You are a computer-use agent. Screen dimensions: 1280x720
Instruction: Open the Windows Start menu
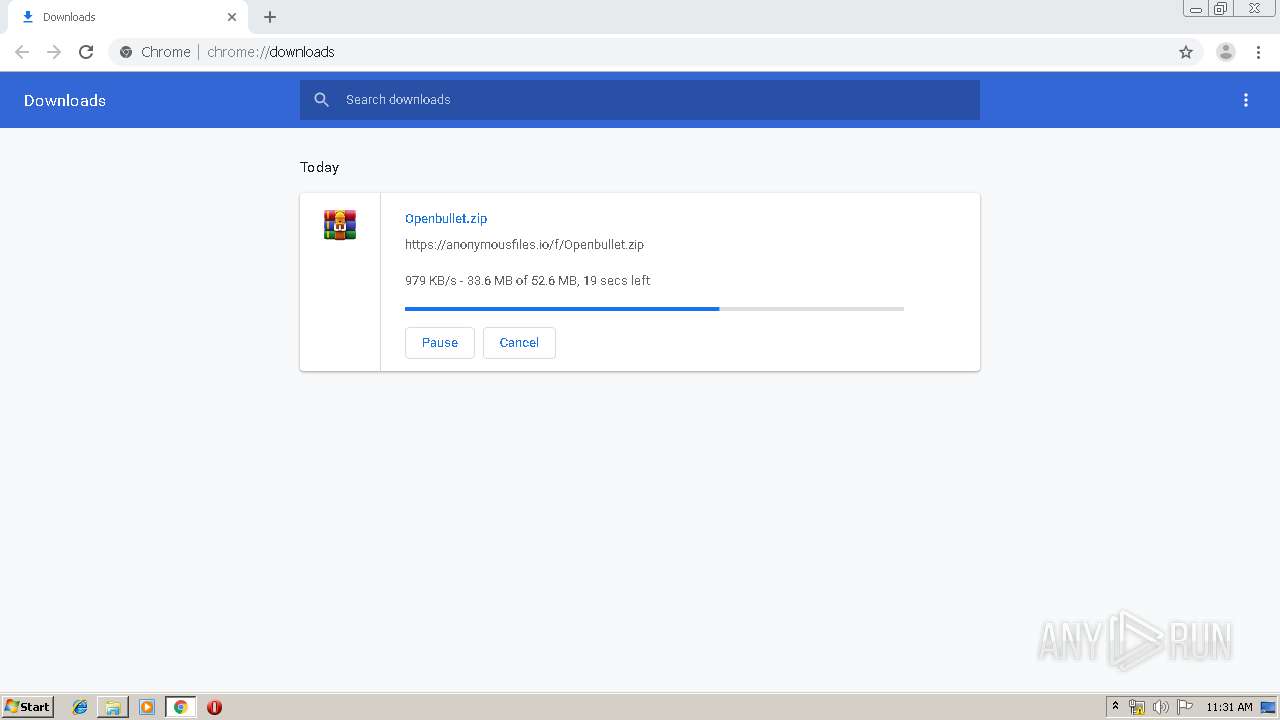pyautogui.click(x=28, y=707)
